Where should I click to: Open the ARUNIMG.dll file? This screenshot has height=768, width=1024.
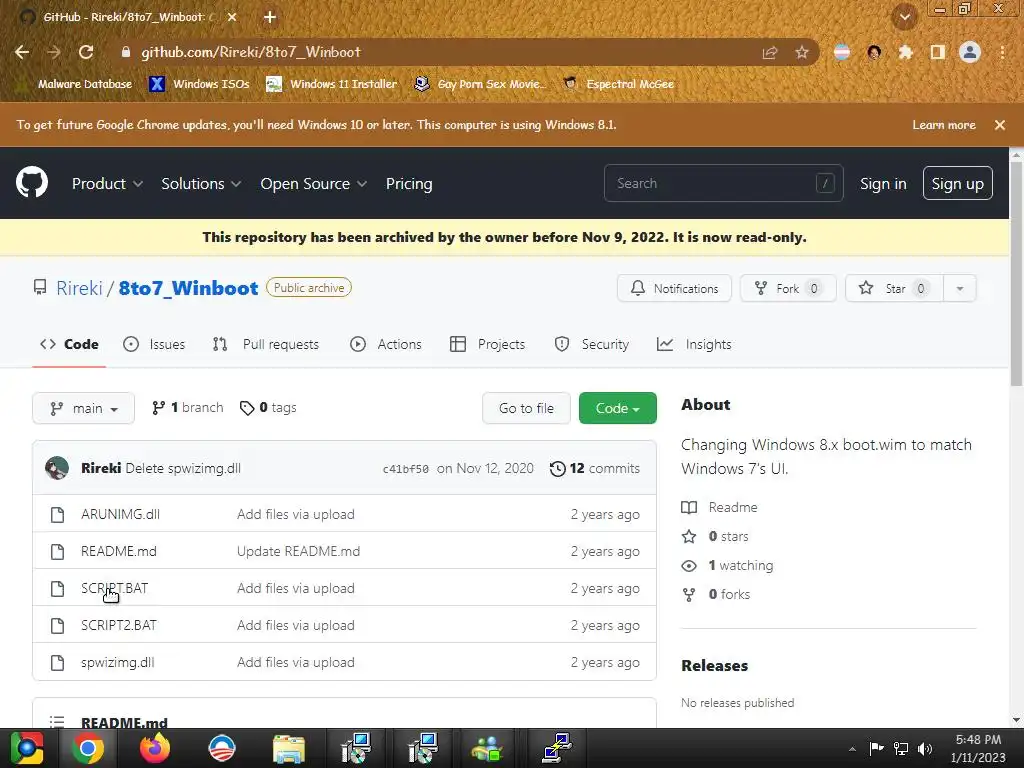pos(120,514)
